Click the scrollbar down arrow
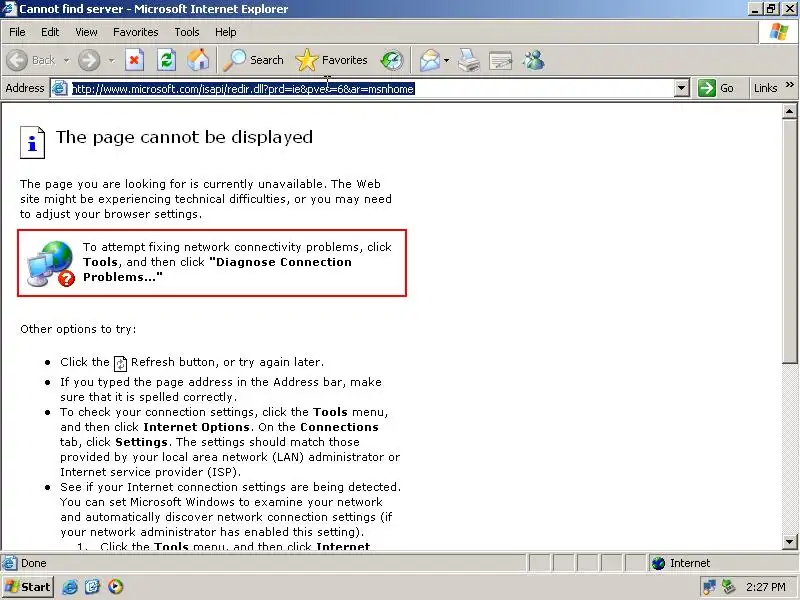This screenshot has width=800, height=600. pos(789,542)
